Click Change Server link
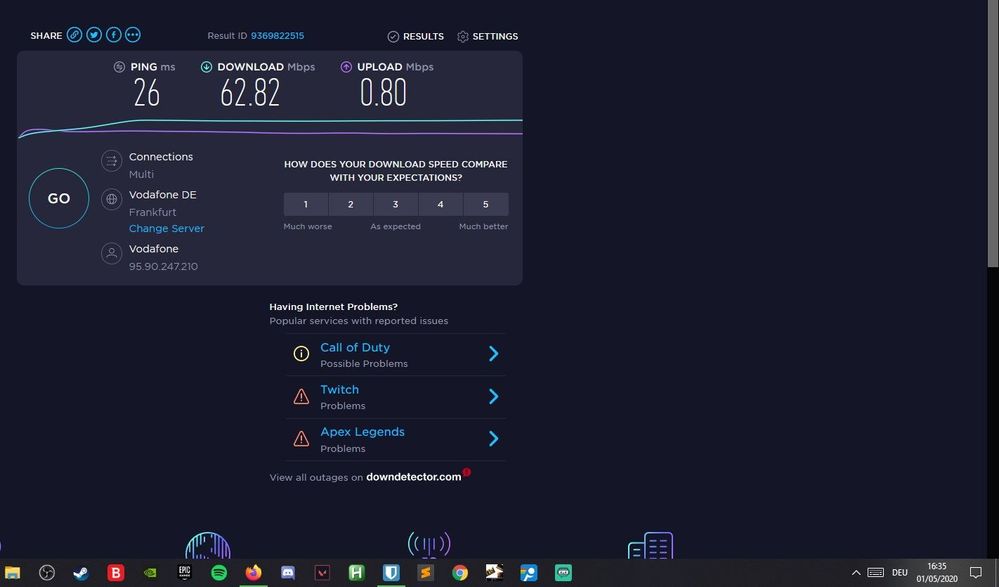This screenshot has height=587, width=999. [x=166, y=228]
